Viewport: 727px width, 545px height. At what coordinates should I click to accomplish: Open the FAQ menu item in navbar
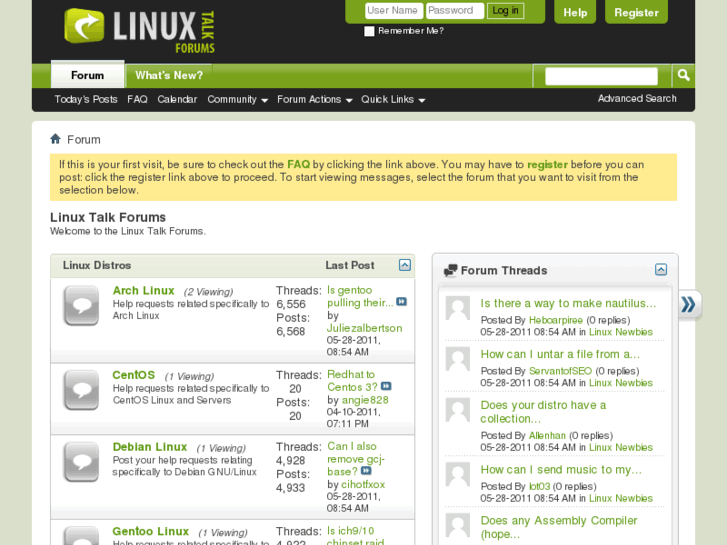point(137,99)
